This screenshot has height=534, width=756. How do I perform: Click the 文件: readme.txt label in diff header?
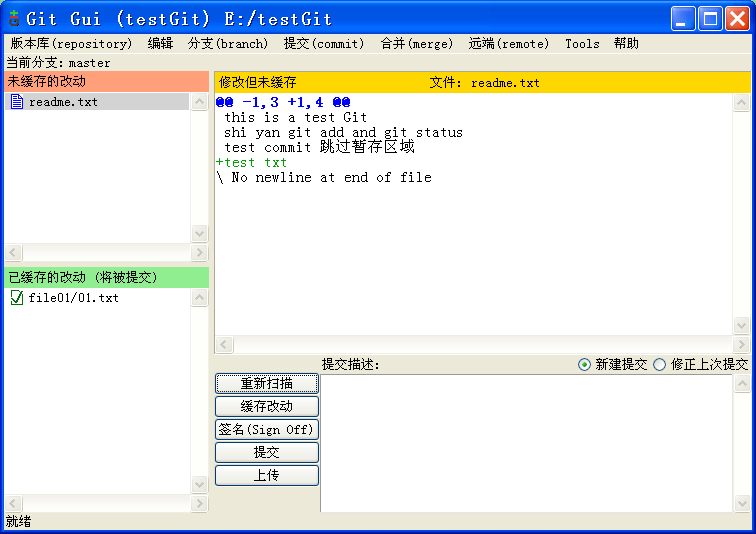coord(484,82)
